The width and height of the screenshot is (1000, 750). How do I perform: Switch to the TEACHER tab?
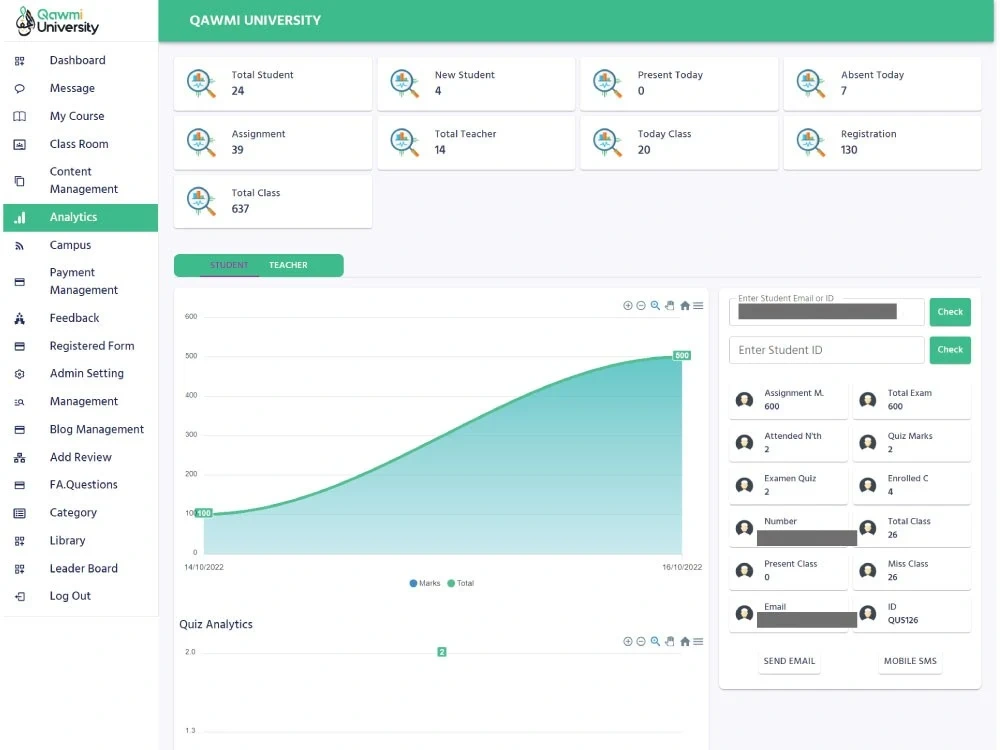(x=288, y=265)
